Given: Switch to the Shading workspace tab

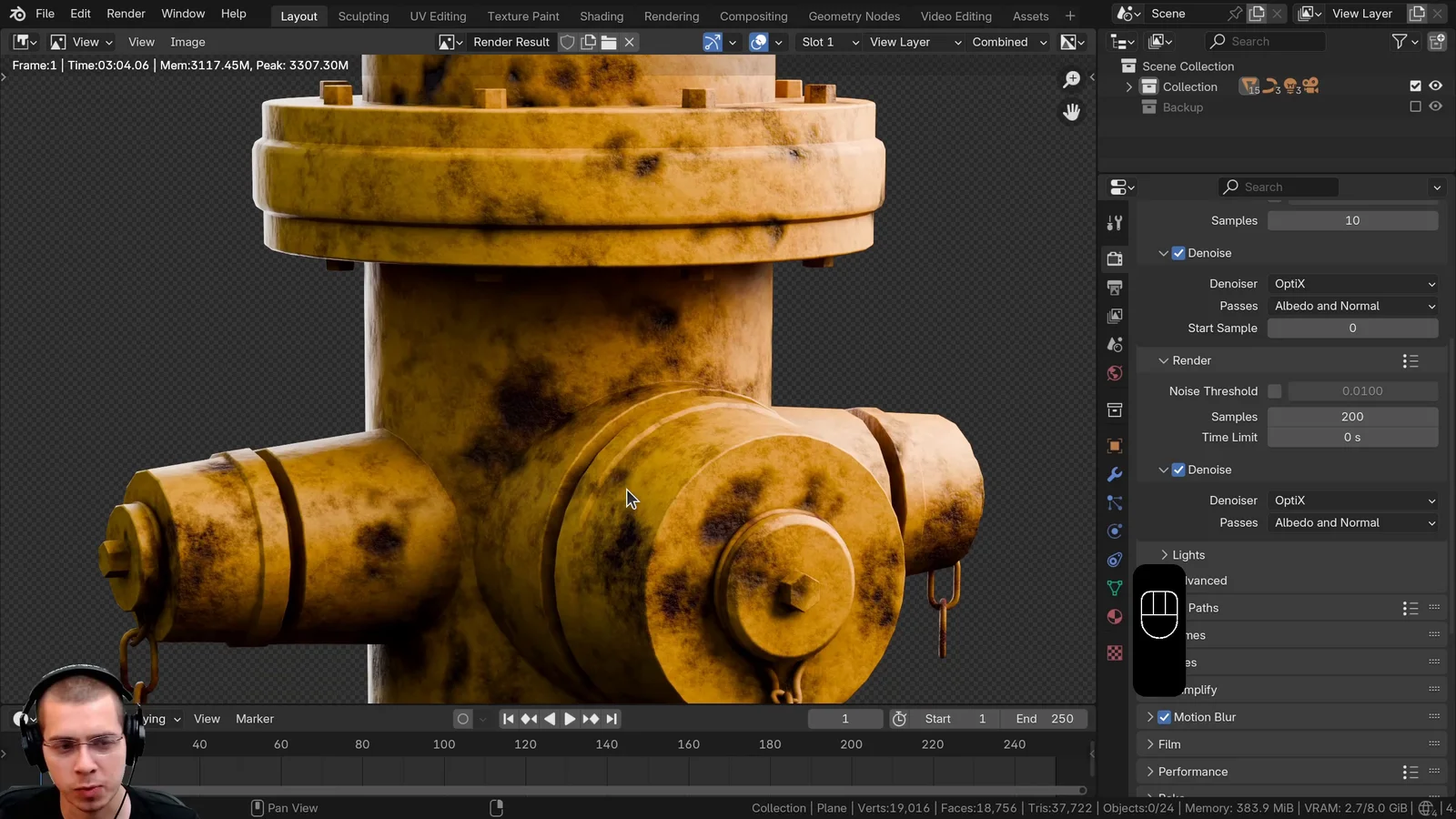Looking at the screenshot, I should 602,15.
